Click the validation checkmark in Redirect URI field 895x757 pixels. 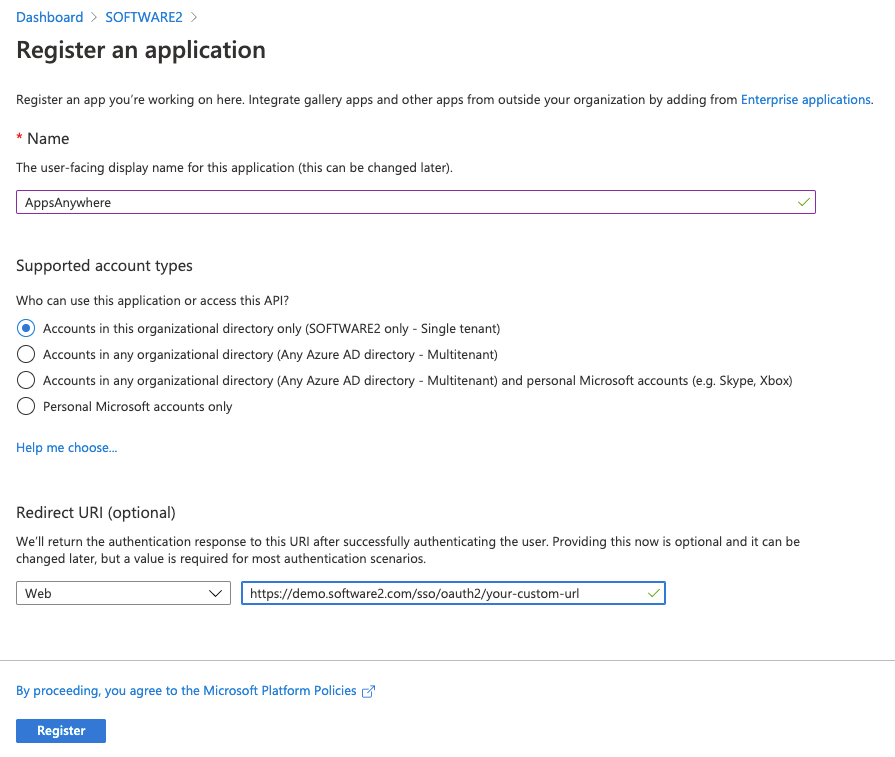653,593
